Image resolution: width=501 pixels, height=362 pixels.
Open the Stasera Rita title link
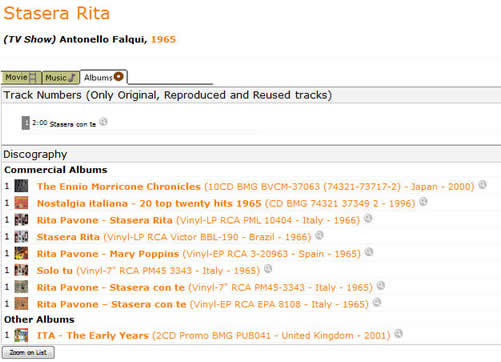coord(56,14)
